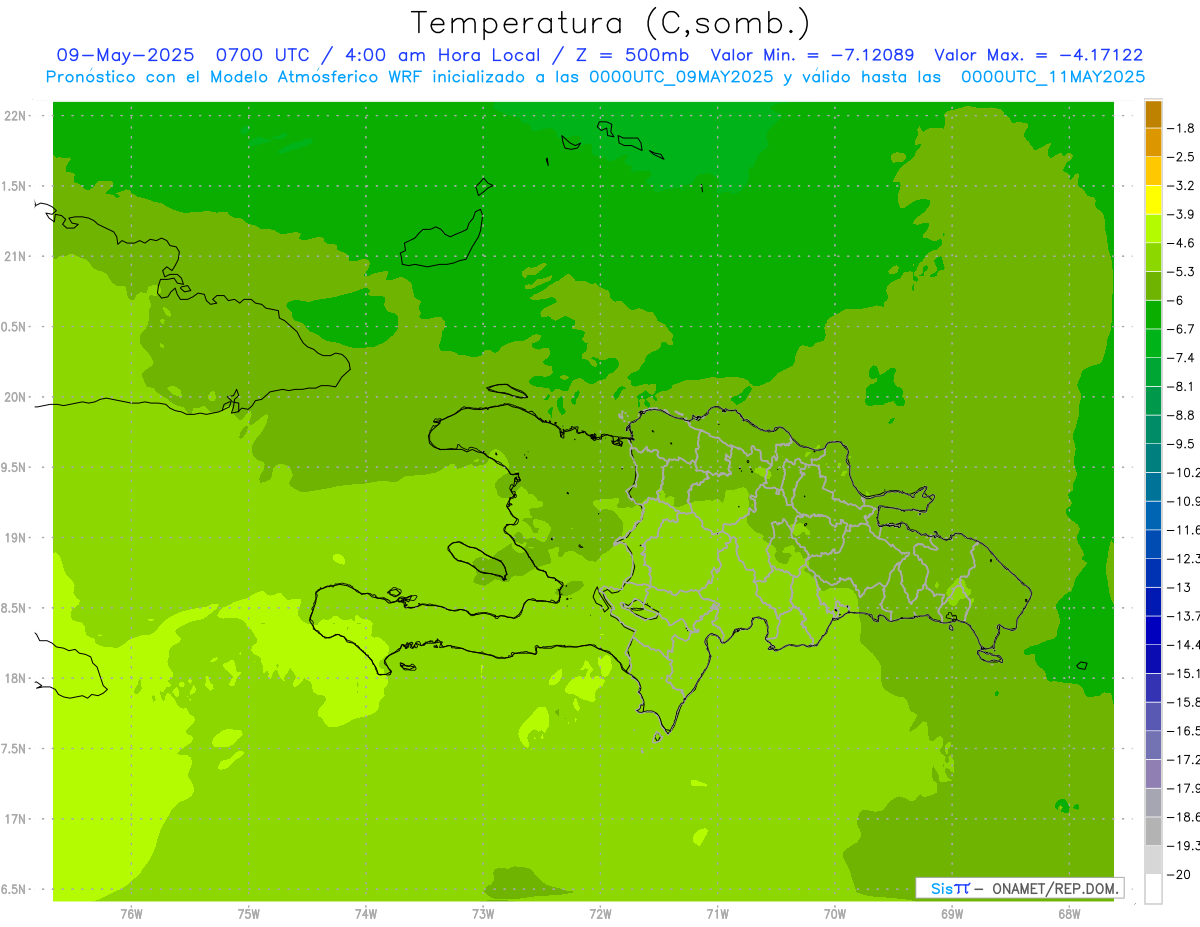Pick the yellow swatch between -3.2 and -3.9

[1153, 200]
